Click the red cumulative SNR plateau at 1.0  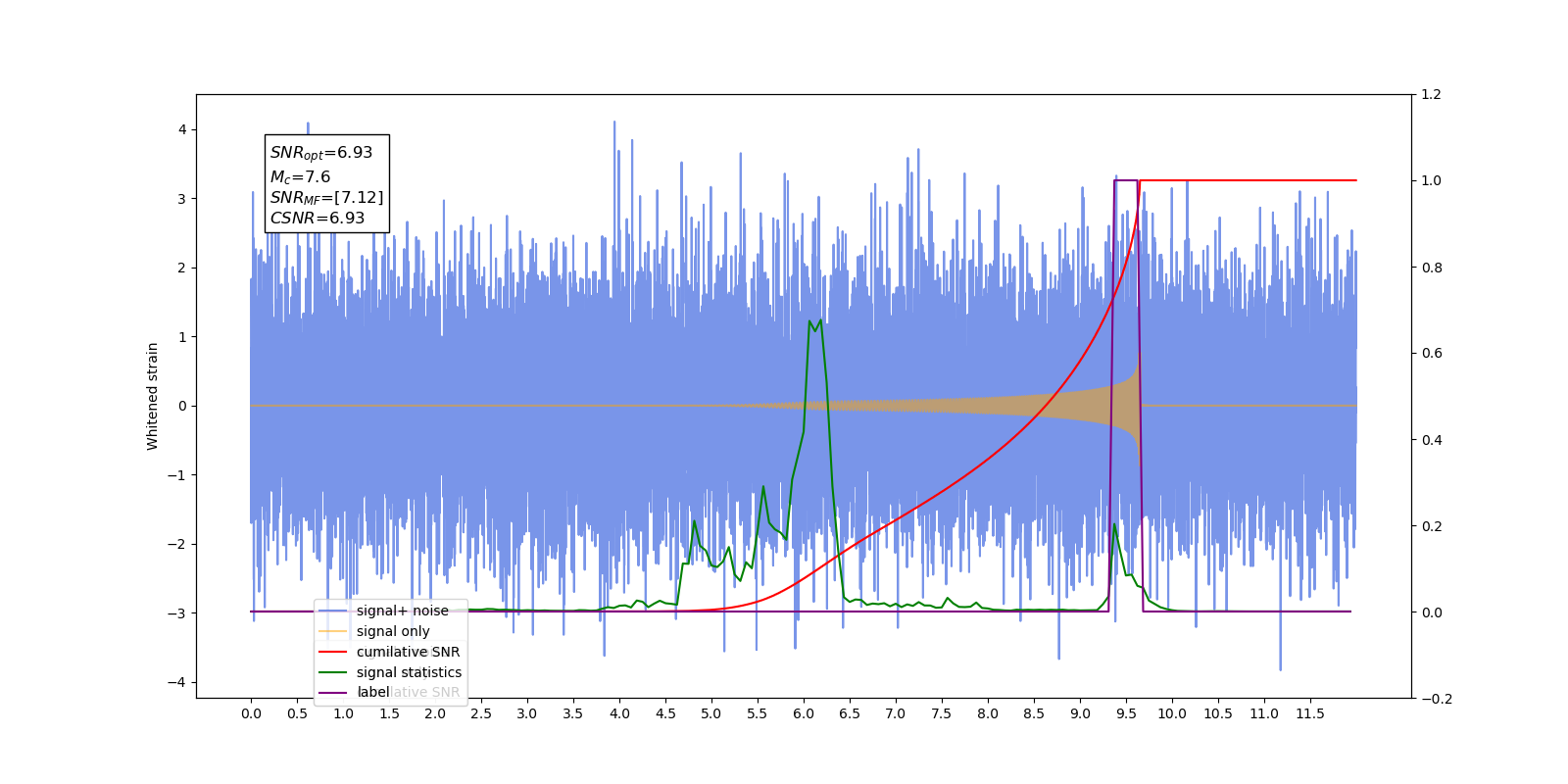(1248, 180)
